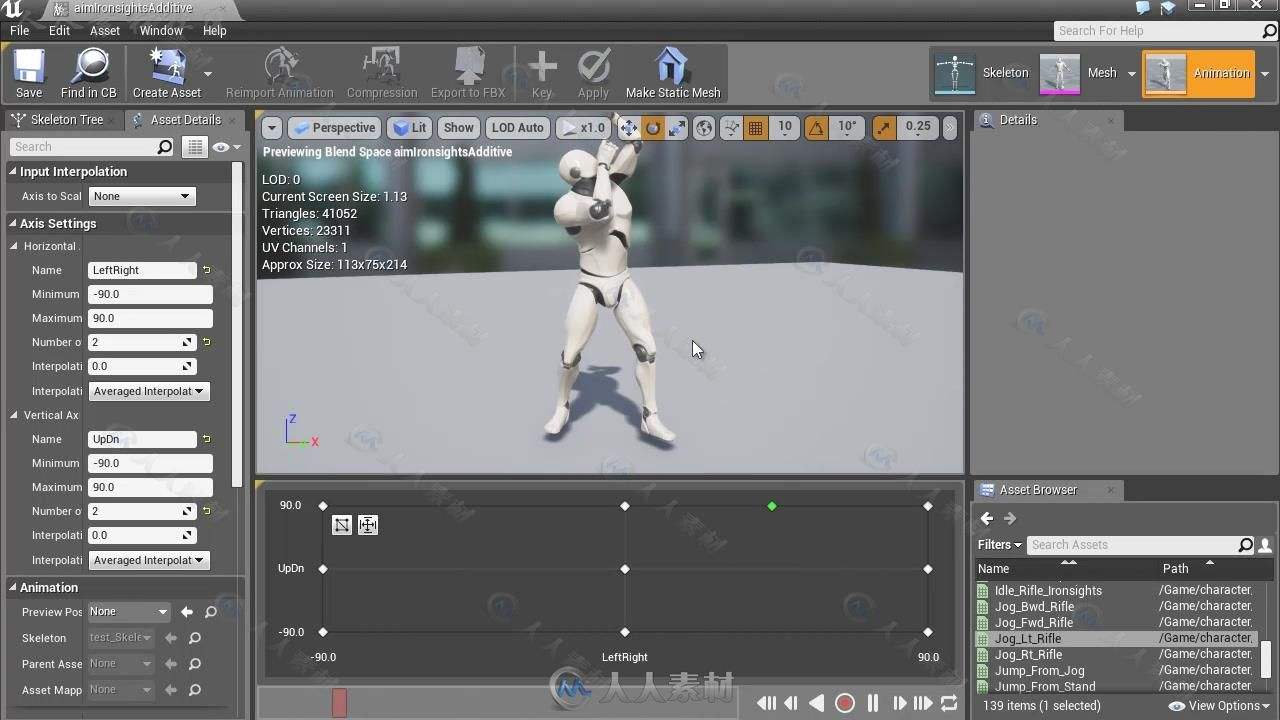Toggle the playback loop button
The height and width of the screenshot is (720, 1280).
[949, 703]
